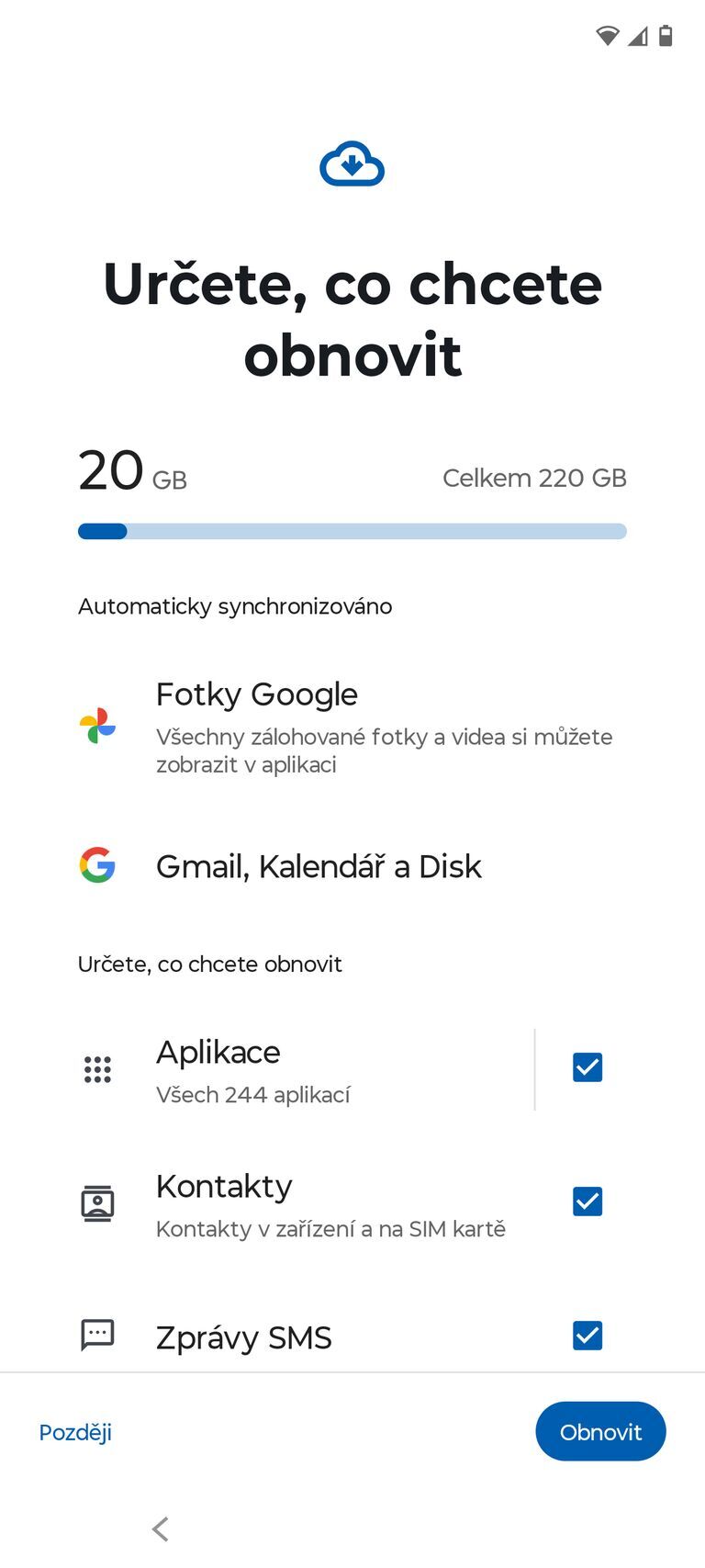This screenshot has height=1568, width=705.
Task: Select the Fotky Google photos icon
Action: pos(96,727)
